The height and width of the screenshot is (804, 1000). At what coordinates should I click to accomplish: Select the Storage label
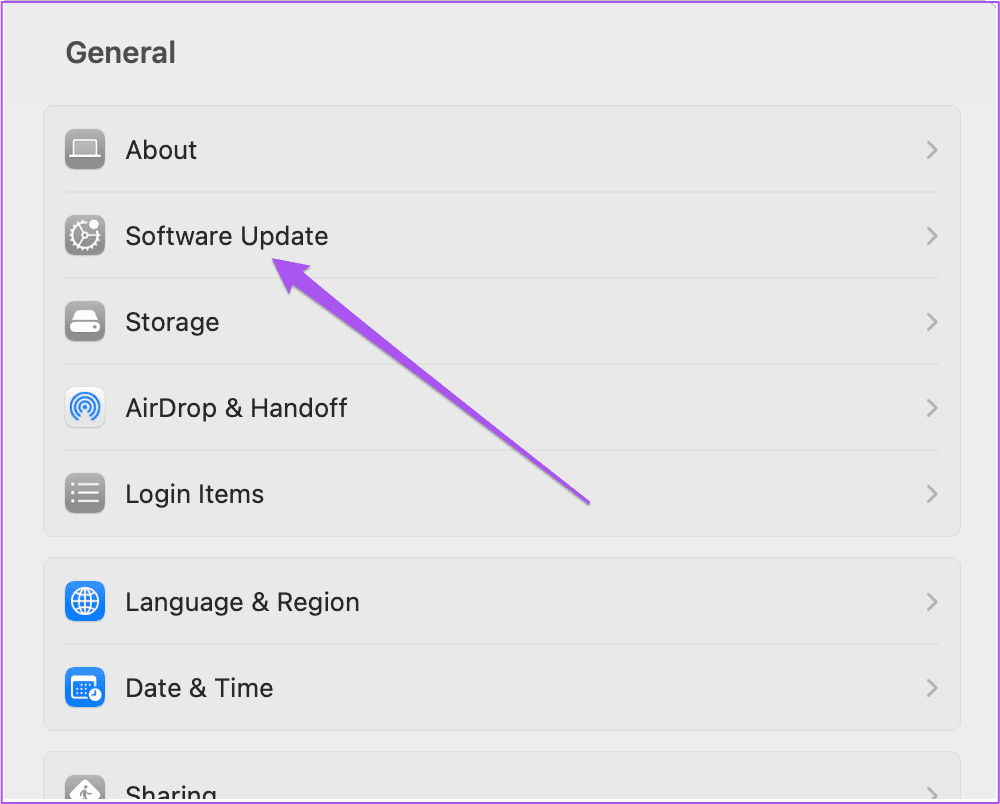point(172,323)
